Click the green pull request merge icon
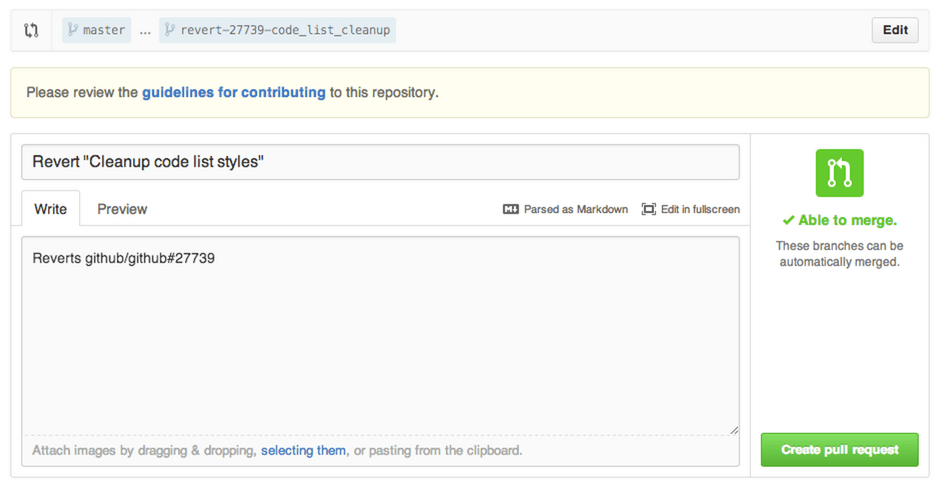This screenshot has height=489, width=939. coord(839,173)
